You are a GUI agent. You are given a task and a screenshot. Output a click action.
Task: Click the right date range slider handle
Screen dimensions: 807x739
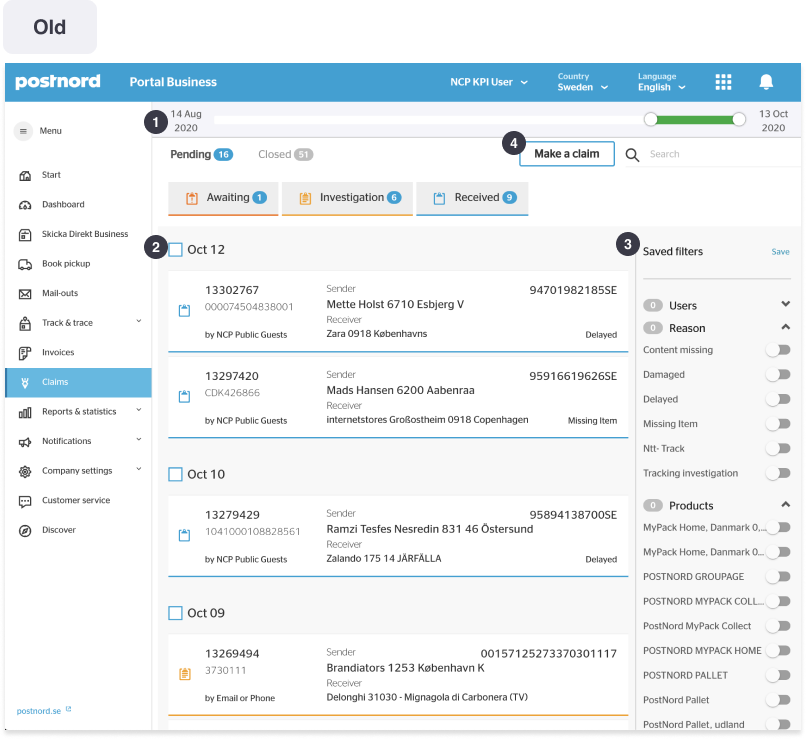pos(739,119)
